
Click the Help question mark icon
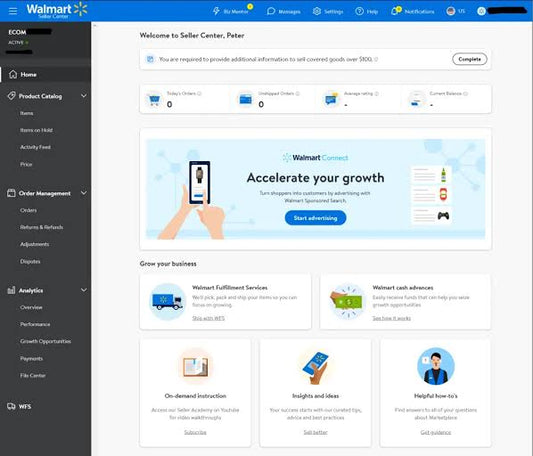tap(359, 11)
